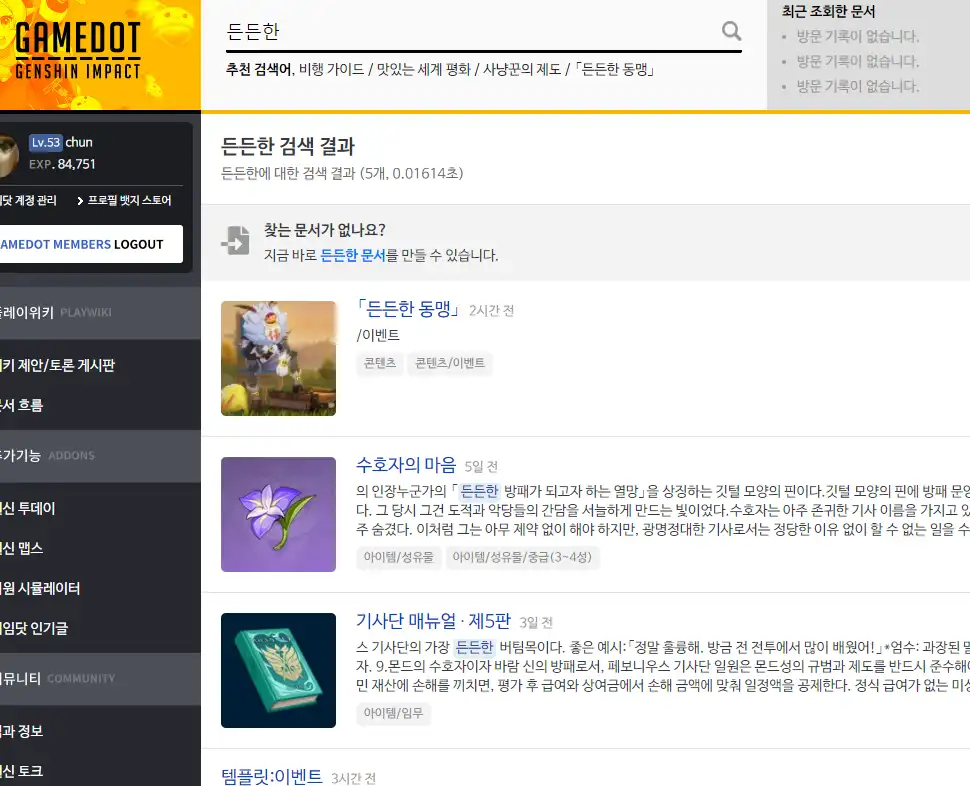Open the 프로필 뱃지 스토어 link
Screen dimensions: 970x786
tap(124, 200)
